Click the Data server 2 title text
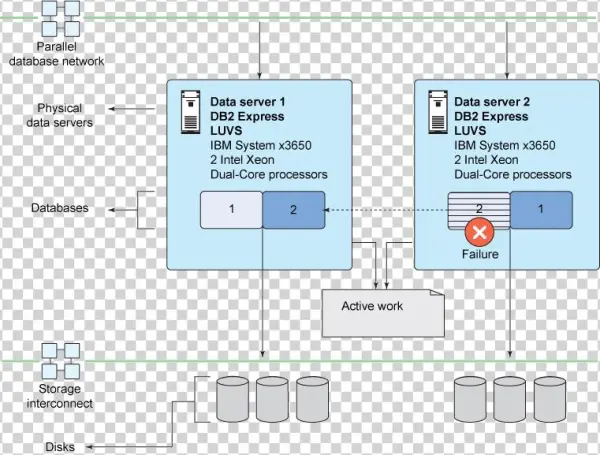600x455 pixels. point(496,102)
